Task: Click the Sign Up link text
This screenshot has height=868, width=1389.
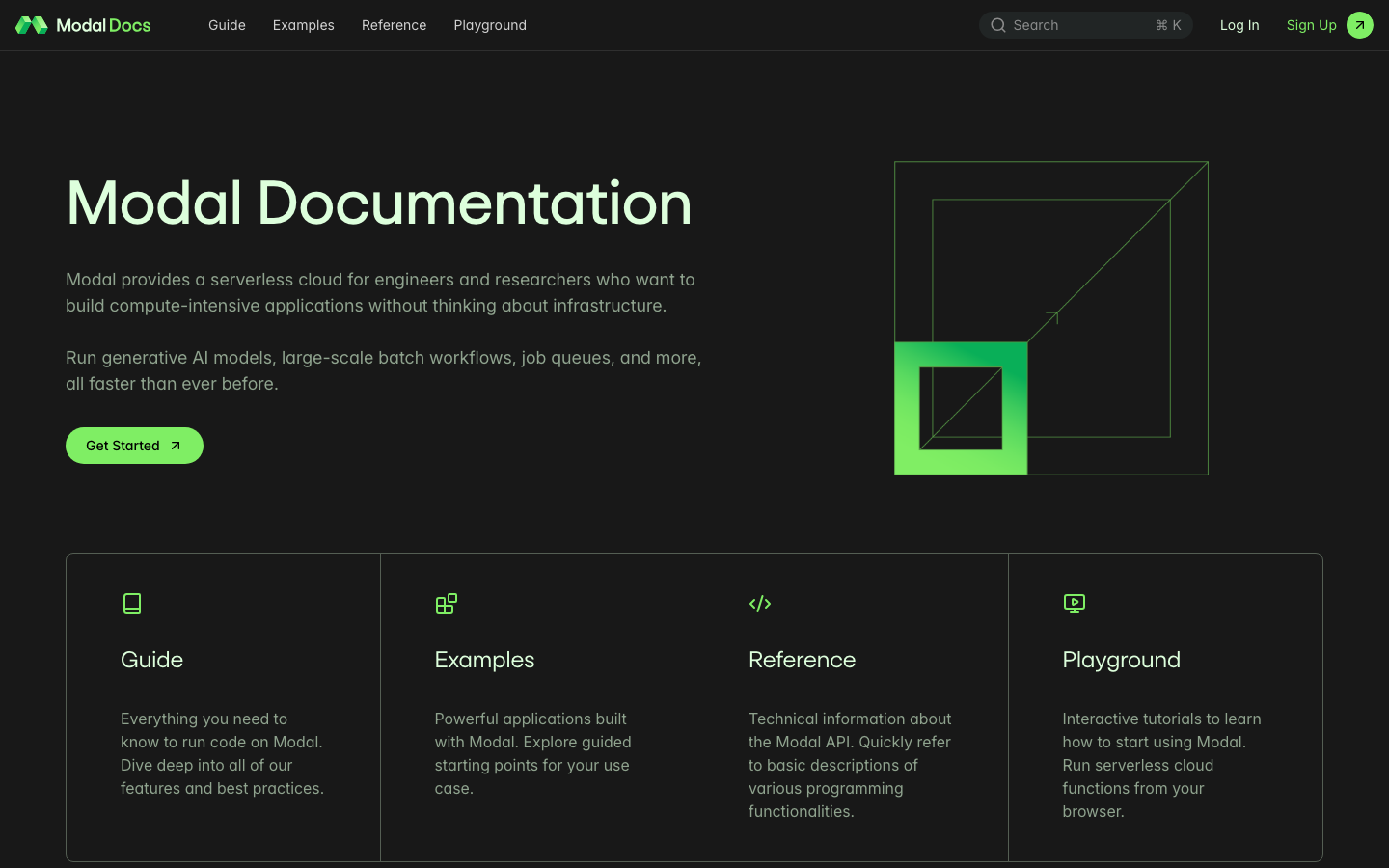Action: pos(1311,25)
